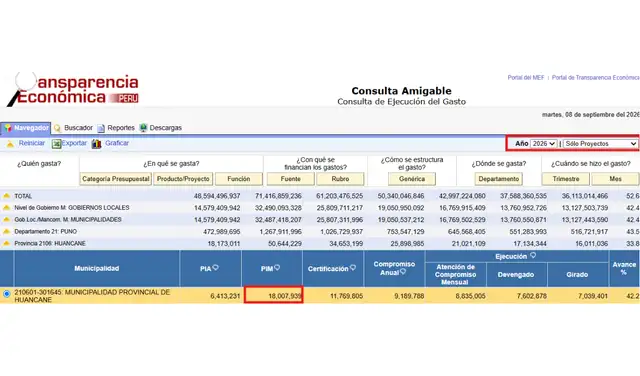Click the Reportes document icon
Screen dimensions: 640x376
click(101, 128)
